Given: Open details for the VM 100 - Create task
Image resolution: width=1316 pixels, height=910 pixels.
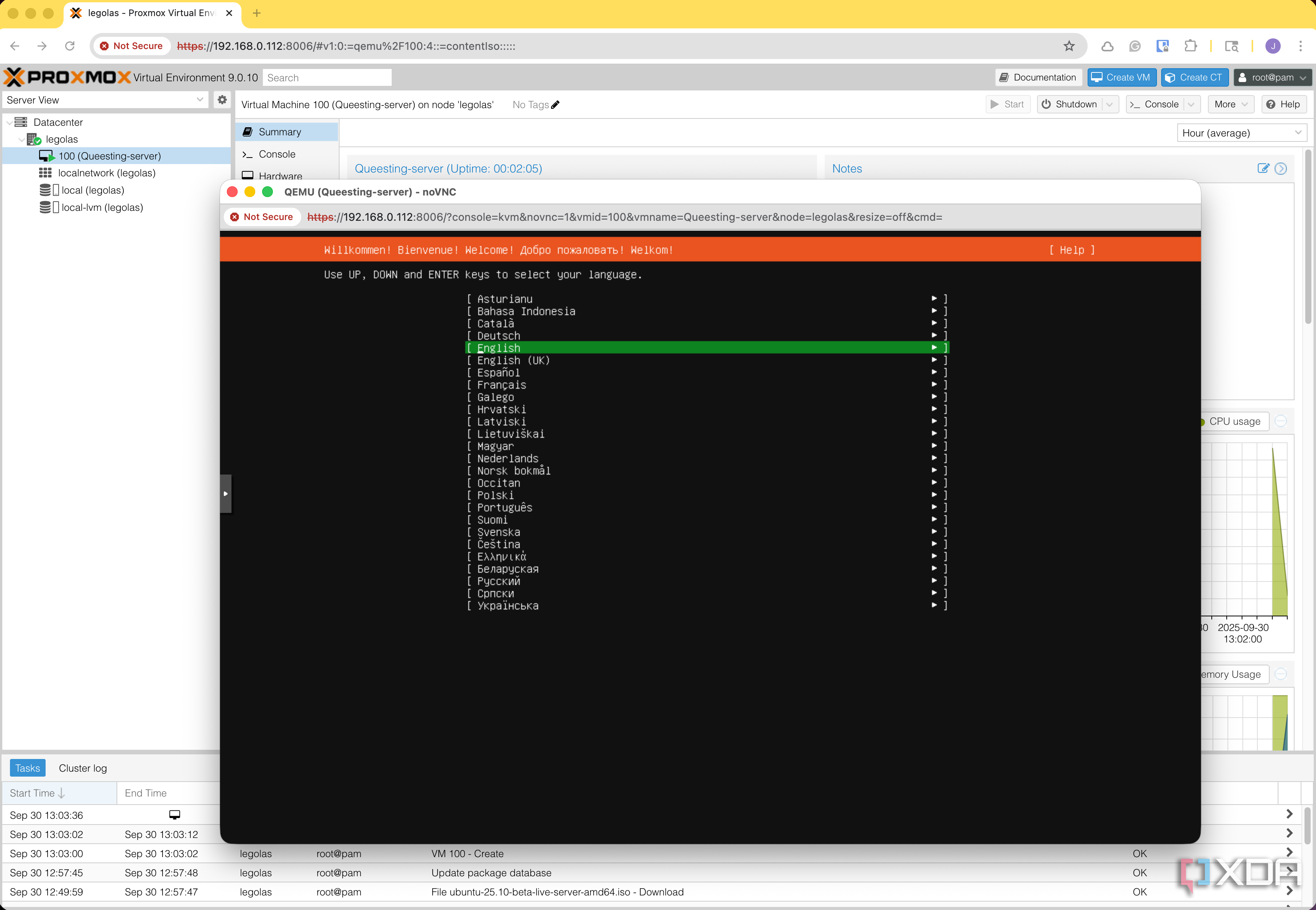Looking at the screenshot, I should click(1289, 853).
